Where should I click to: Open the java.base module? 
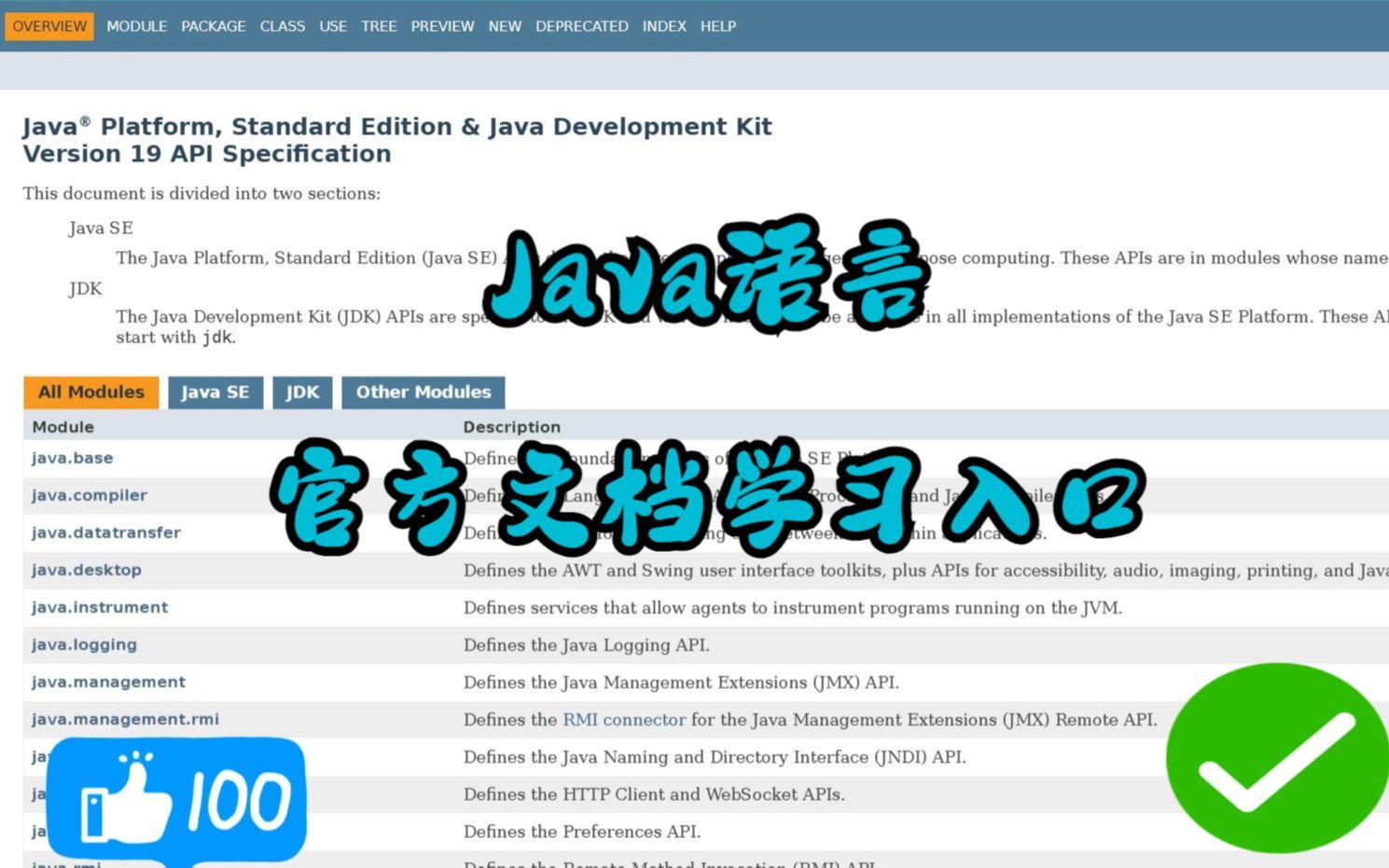tap(72, 458)
